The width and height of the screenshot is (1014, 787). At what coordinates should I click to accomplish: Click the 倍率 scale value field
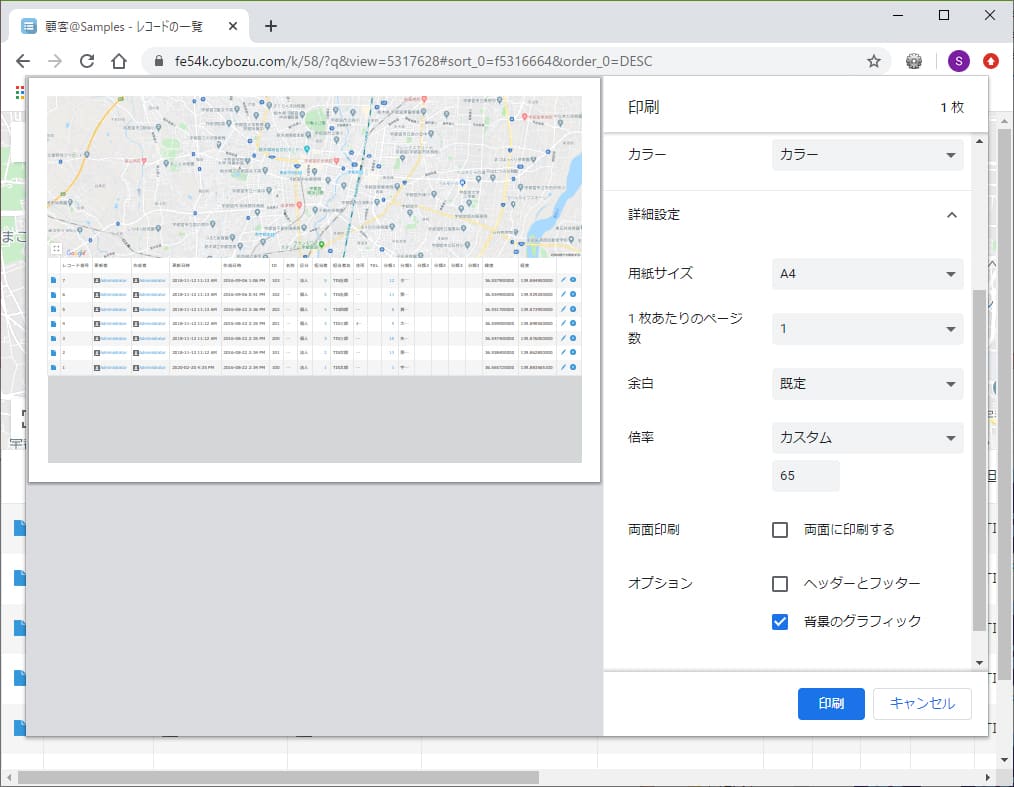[x=804, y=476]
